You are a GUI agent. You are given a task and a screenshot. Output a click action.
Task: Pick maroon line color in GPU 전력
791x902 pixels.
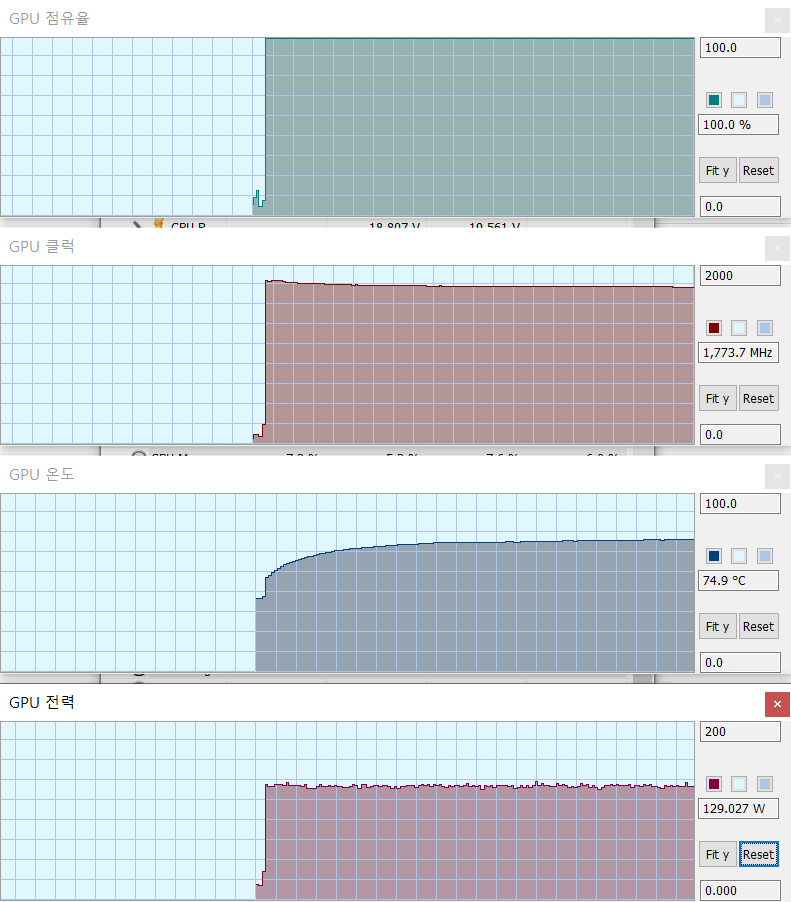[x=714, y=783]
